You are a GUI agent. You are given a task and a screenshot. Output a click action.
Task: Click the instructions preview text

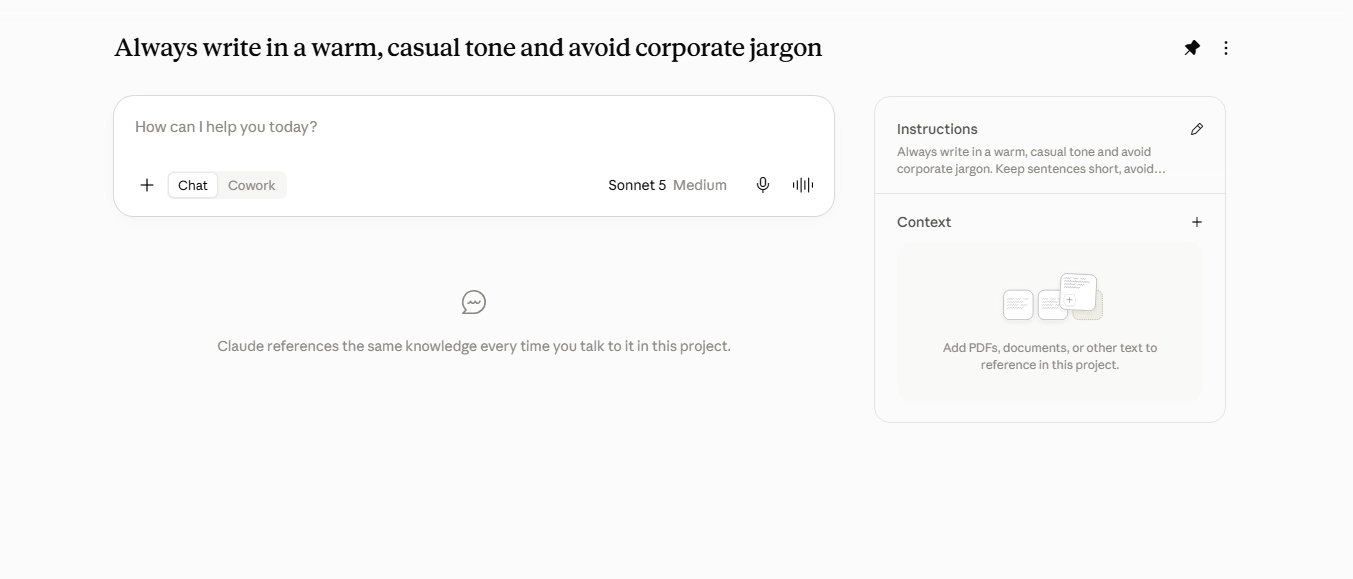point(1031,160)
